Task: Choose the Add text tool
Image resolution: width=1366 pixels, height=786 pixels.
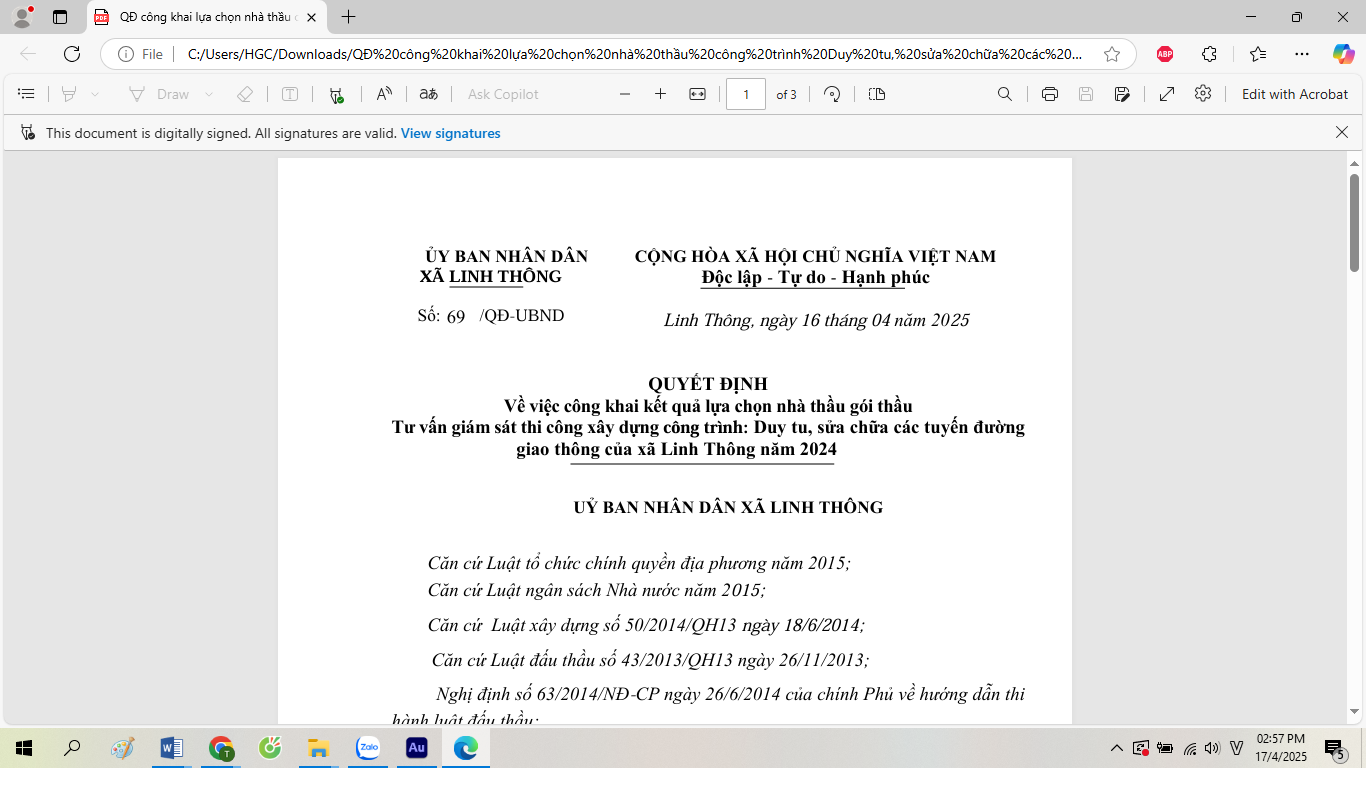Action: [x=290, y=94]
